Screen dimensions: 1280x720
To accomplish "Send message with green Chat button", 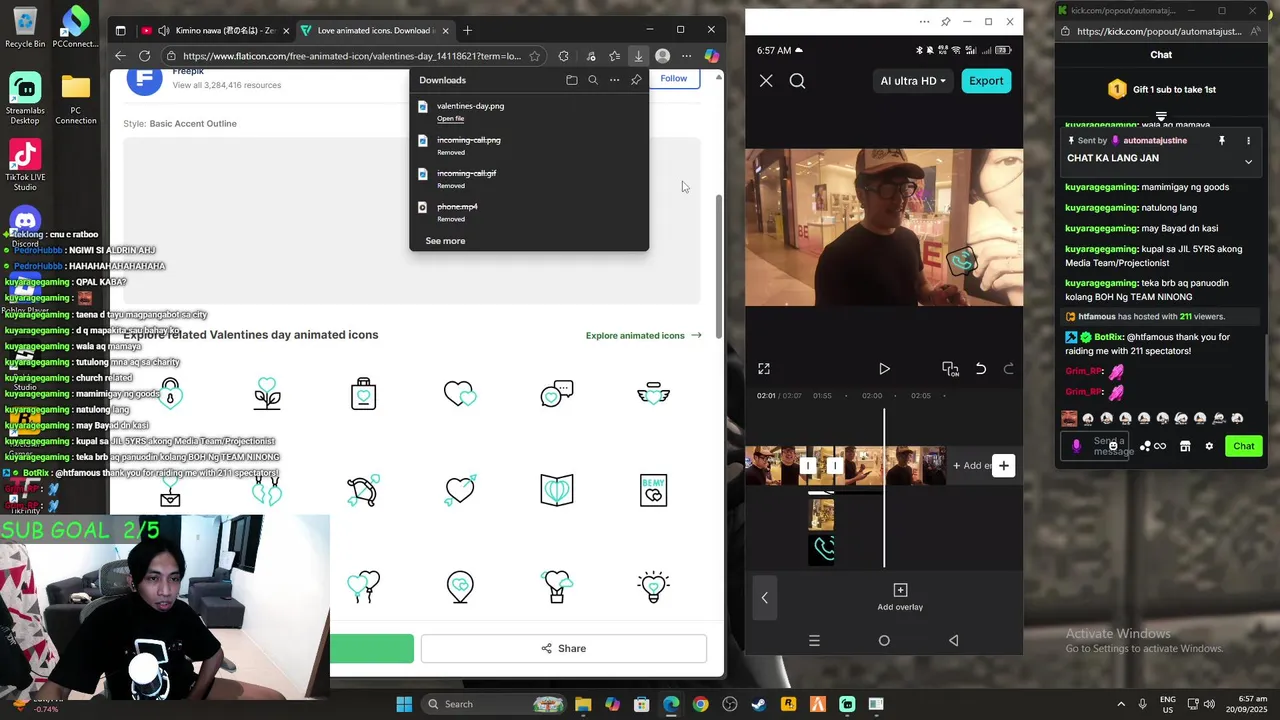I will click(x=1243, y=446).
